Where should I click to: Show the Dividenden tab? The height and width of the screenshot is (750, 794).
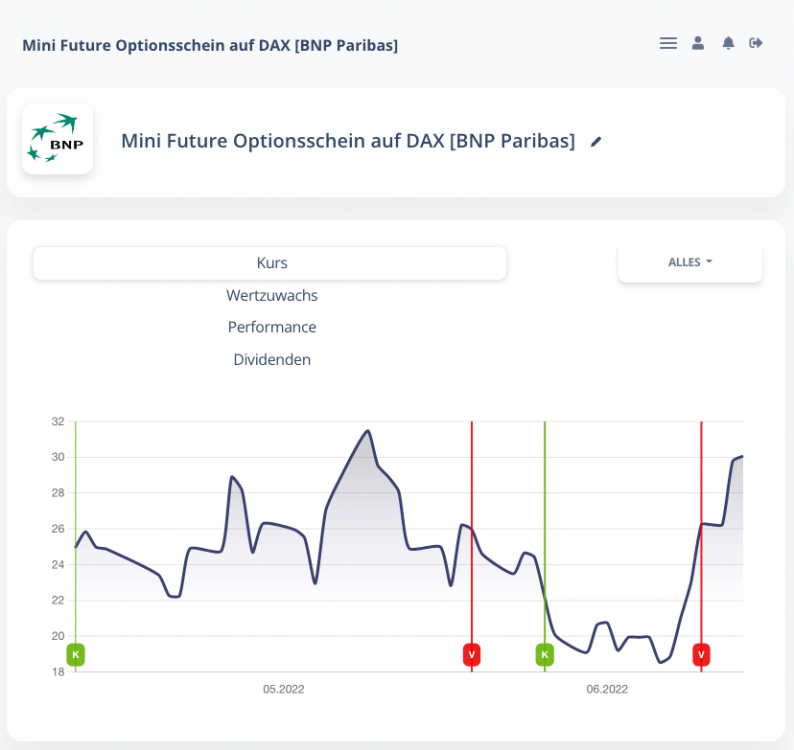tap(271, 359)
